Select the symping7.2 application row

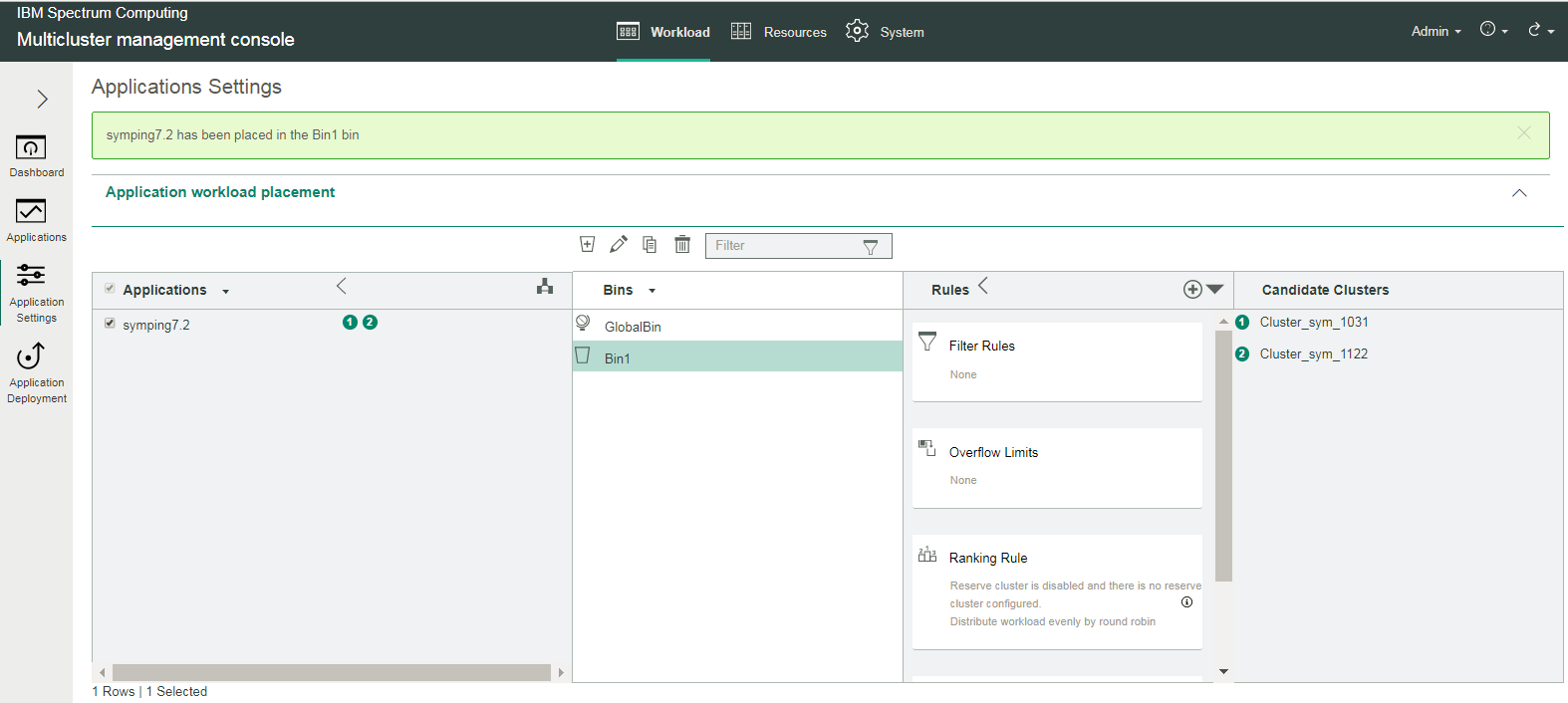(x=332, y=325)
